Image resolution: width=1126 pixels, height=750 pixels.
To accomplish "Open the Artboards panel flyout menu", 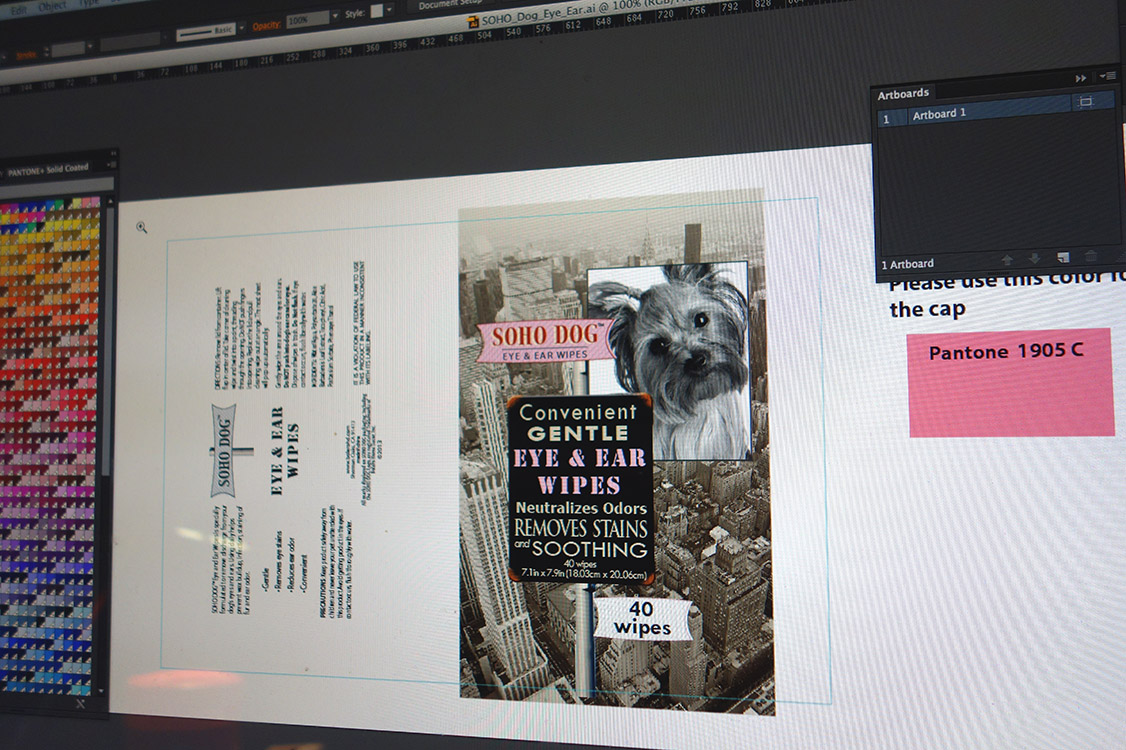I will coord(1107,76).
